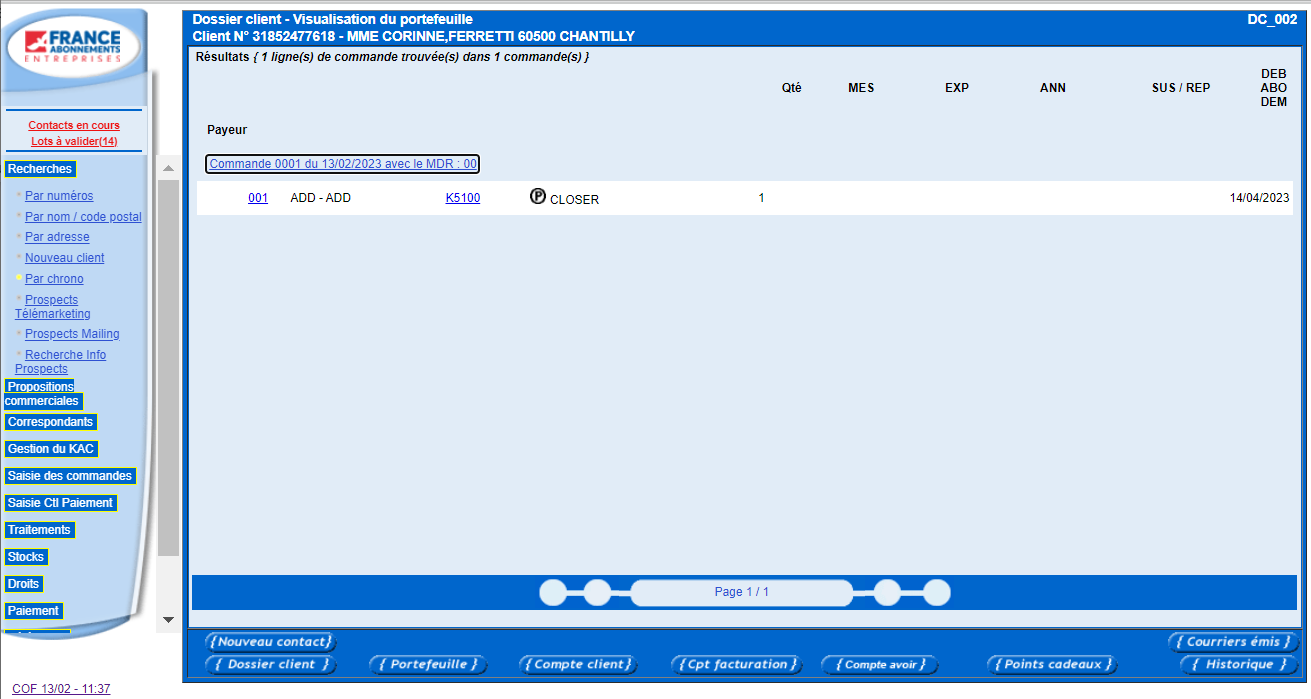1311x699 pixels.
Task: Open Saisie Ctl Paiement menu
Action: [60, 503]
